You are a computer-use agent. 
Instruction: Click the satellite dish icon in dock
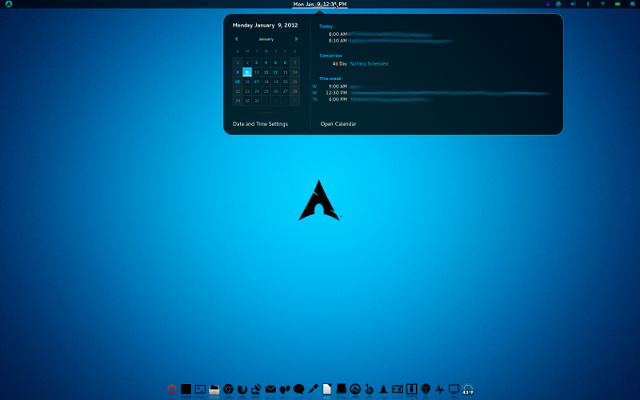pyautogui.click(x=256, y=389)
